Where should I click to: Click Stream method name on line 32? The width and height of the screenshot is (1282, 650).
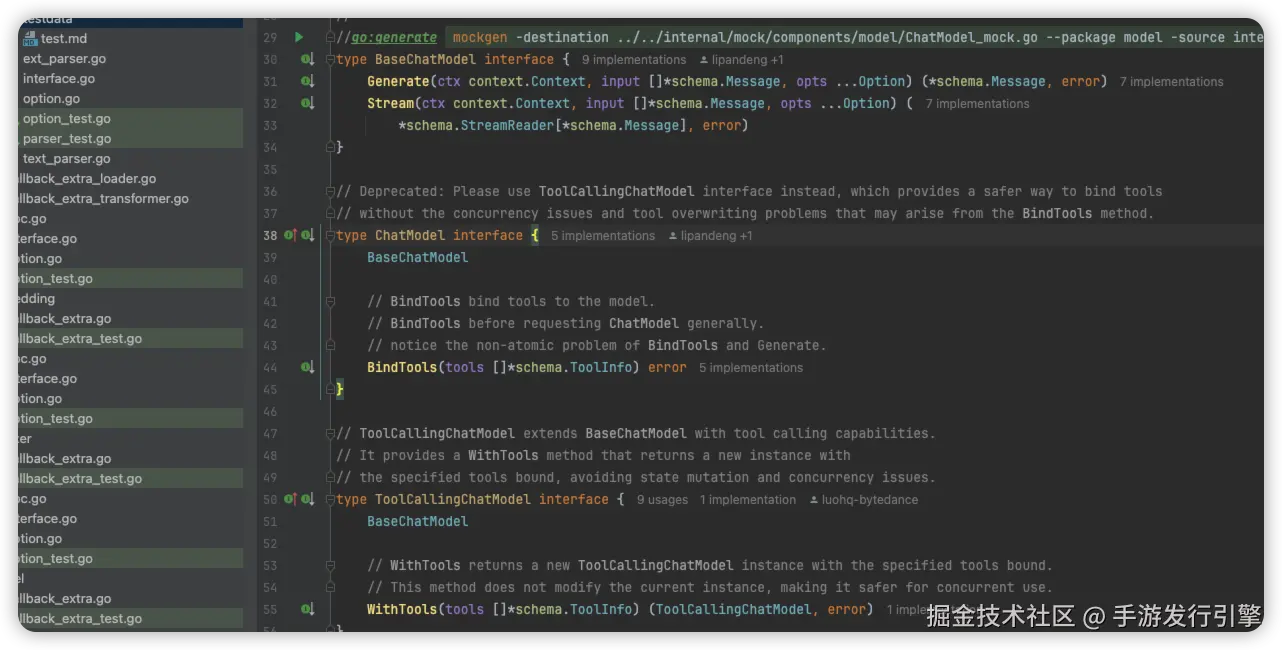pos(390,104)
